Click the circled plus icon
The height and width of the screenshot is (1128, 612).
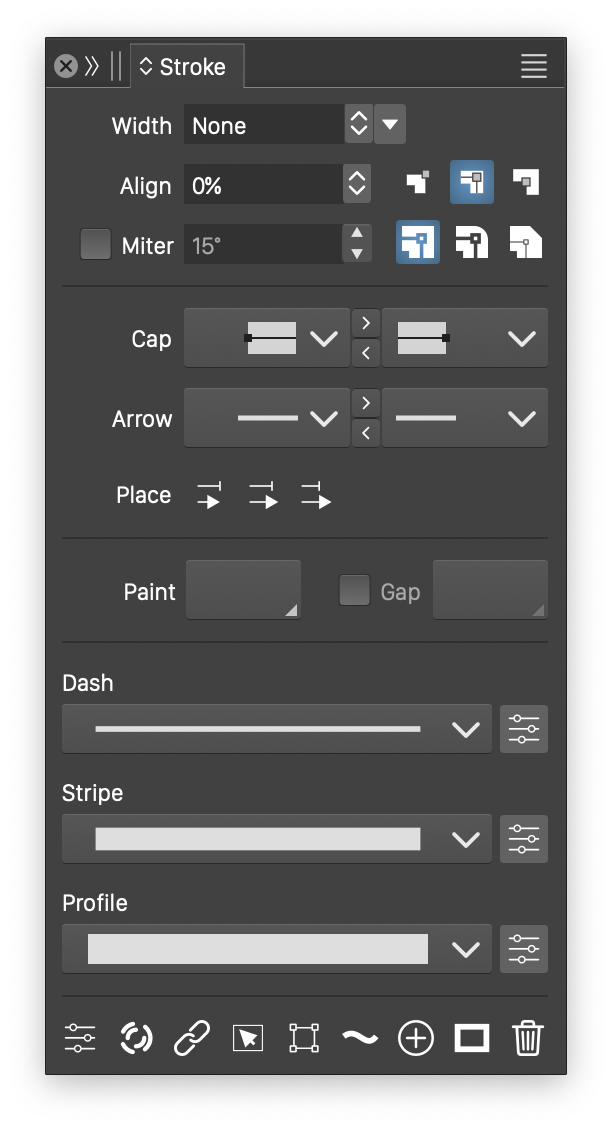(415, 1038)
